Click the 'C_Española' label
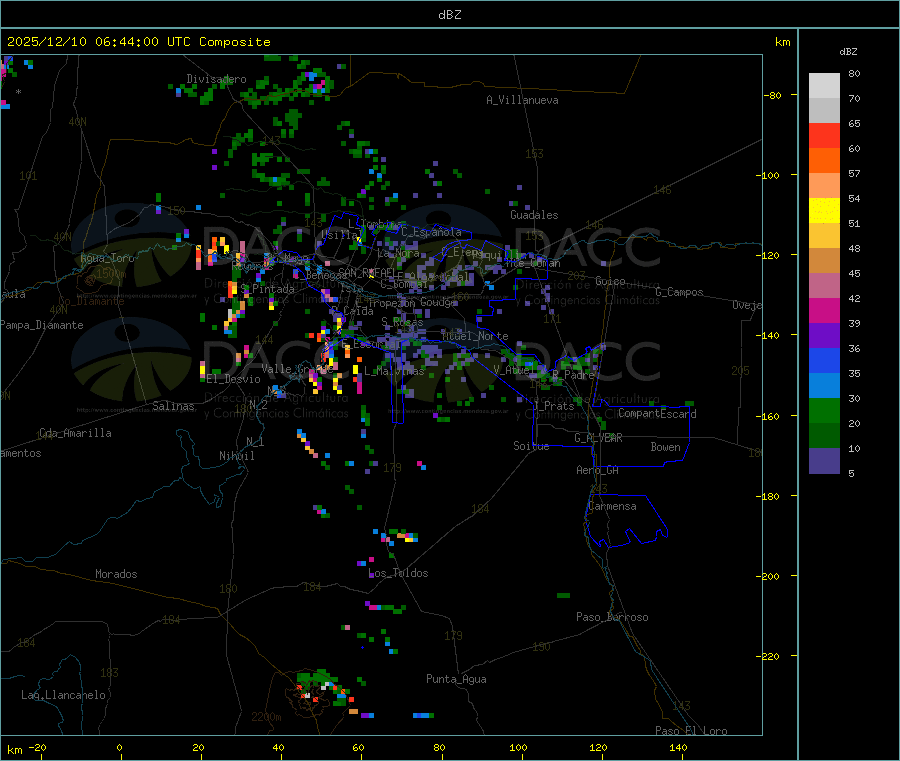Image resolution: width=900 pixels, height=761 pixels. 432,232
